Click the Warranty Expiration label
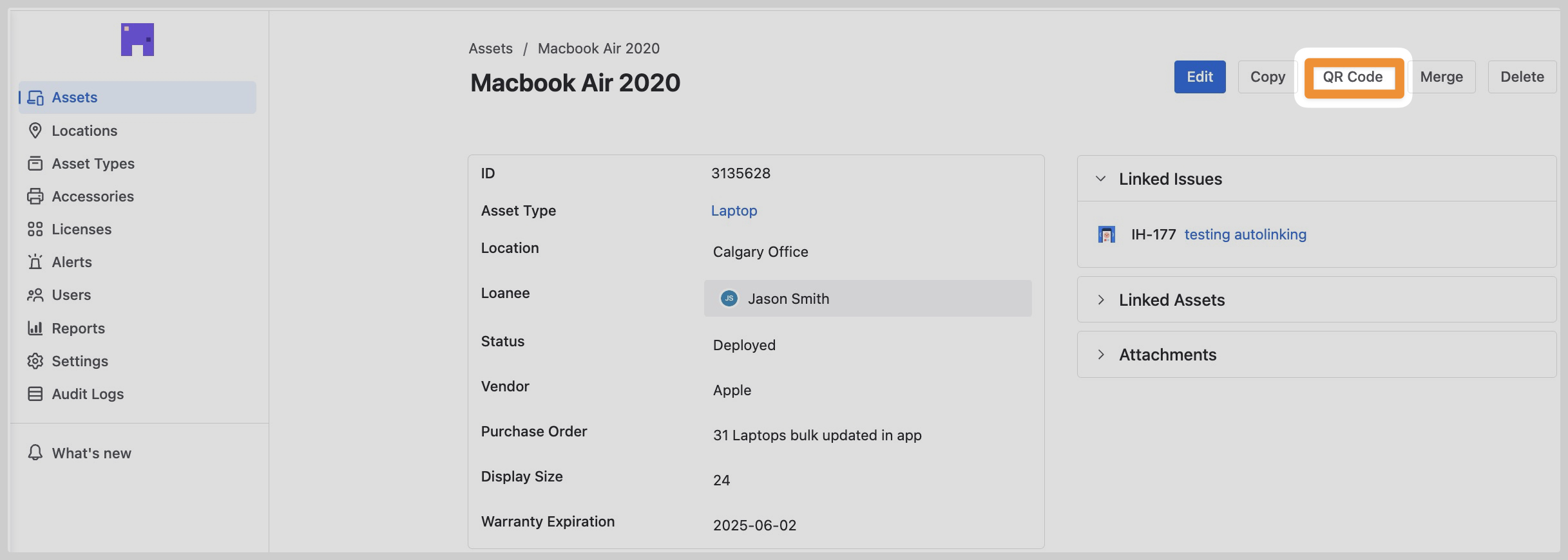Image resolution: width=1568 pixels, height=560 pixels. point(548,521)
